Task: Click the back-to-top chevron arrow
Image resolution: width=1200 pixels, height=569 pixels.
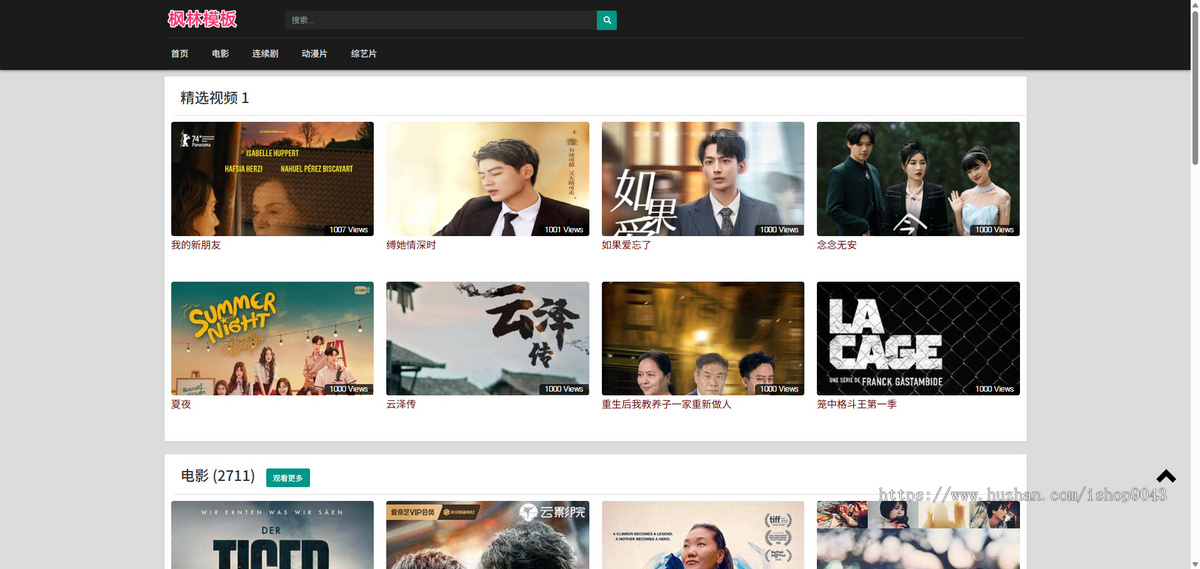Action: [1166, 476]
